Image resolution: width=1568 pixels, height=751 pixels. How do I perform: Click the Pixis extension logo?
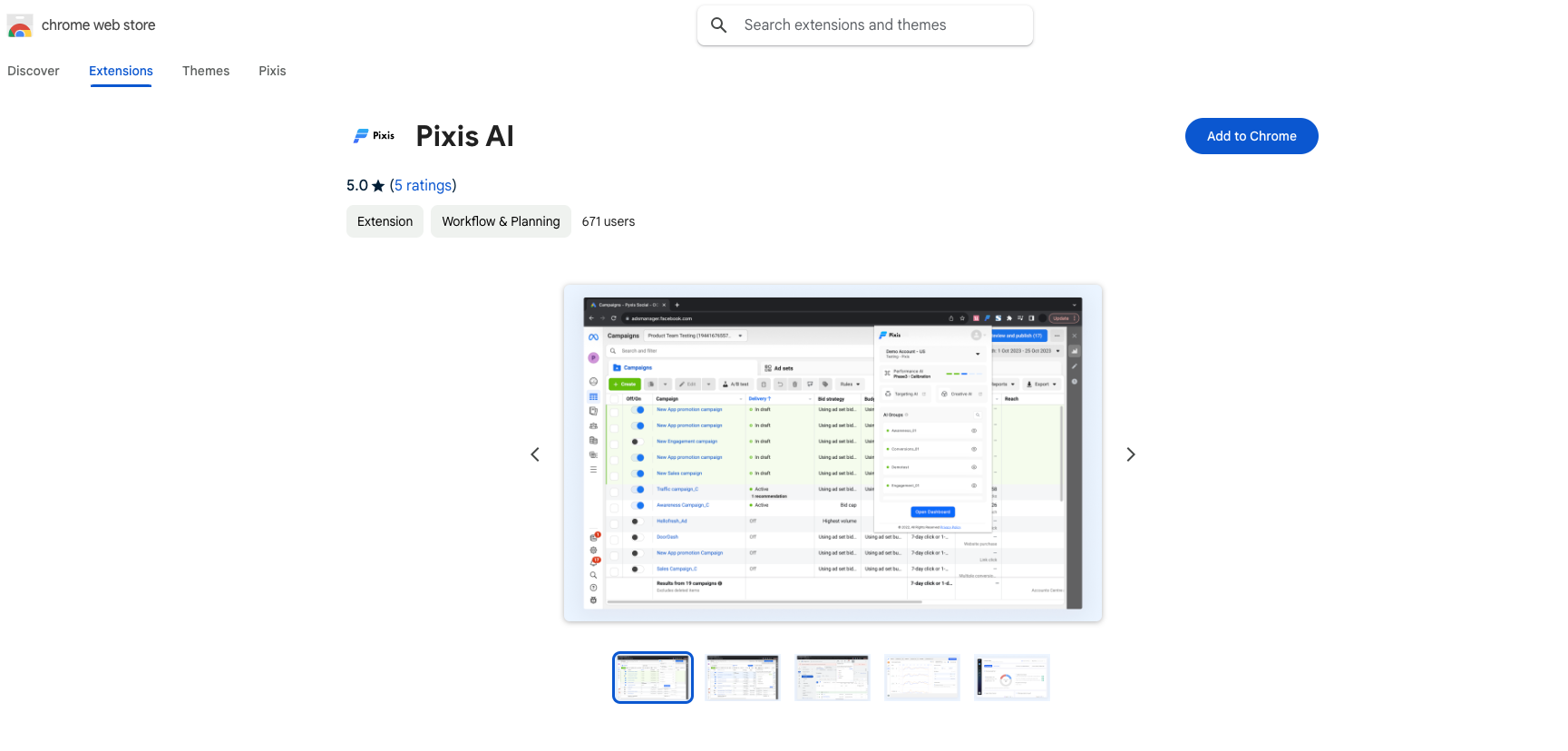point(374,136)
